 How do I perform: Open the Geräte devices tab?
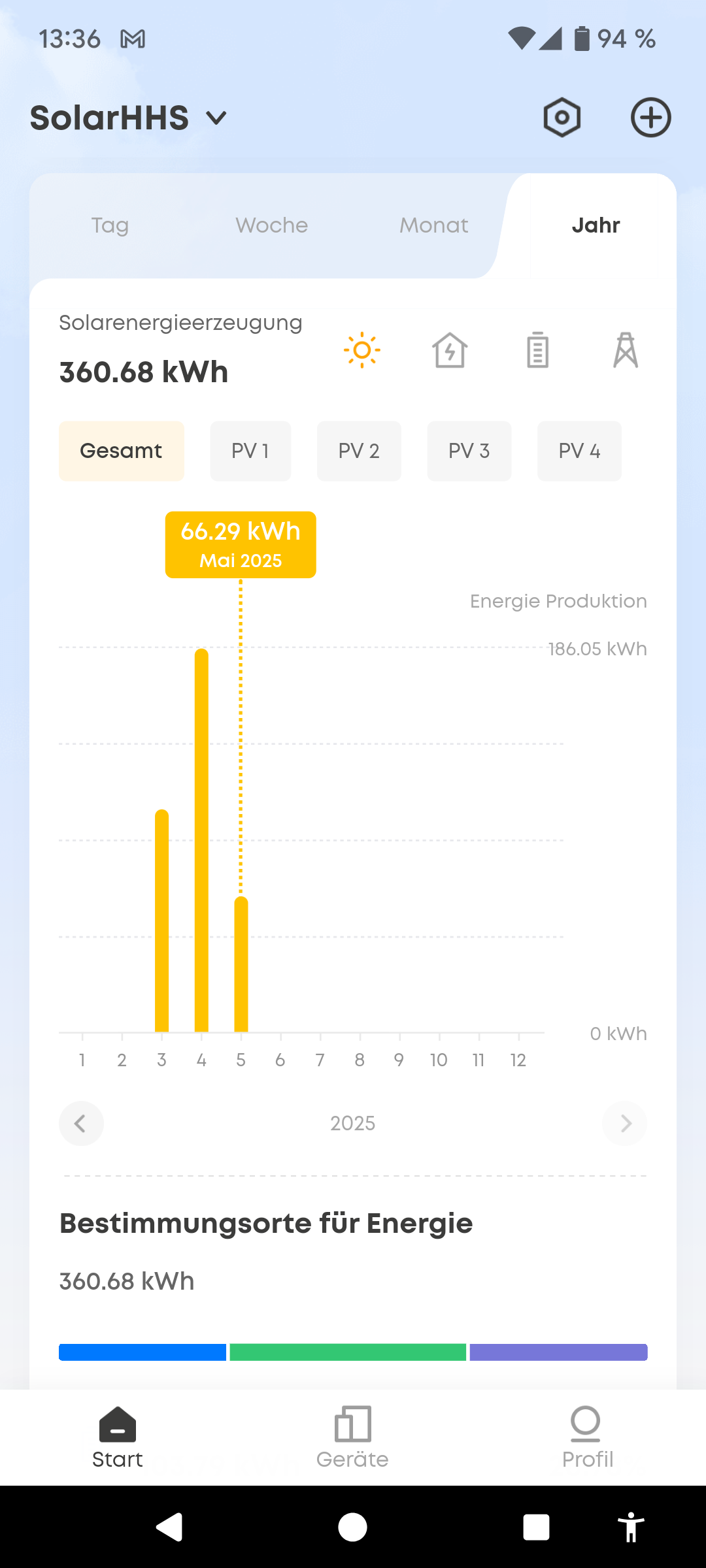352,1437
